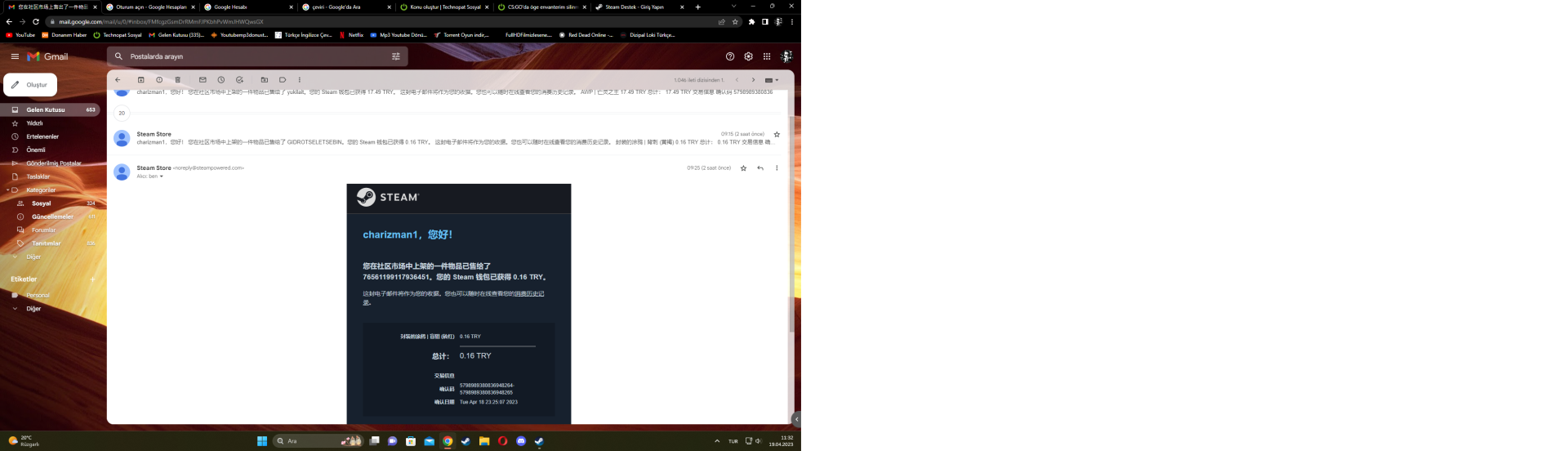
Task: Open the Gelen Kutusu inbox folder
Action: [50, 109]
